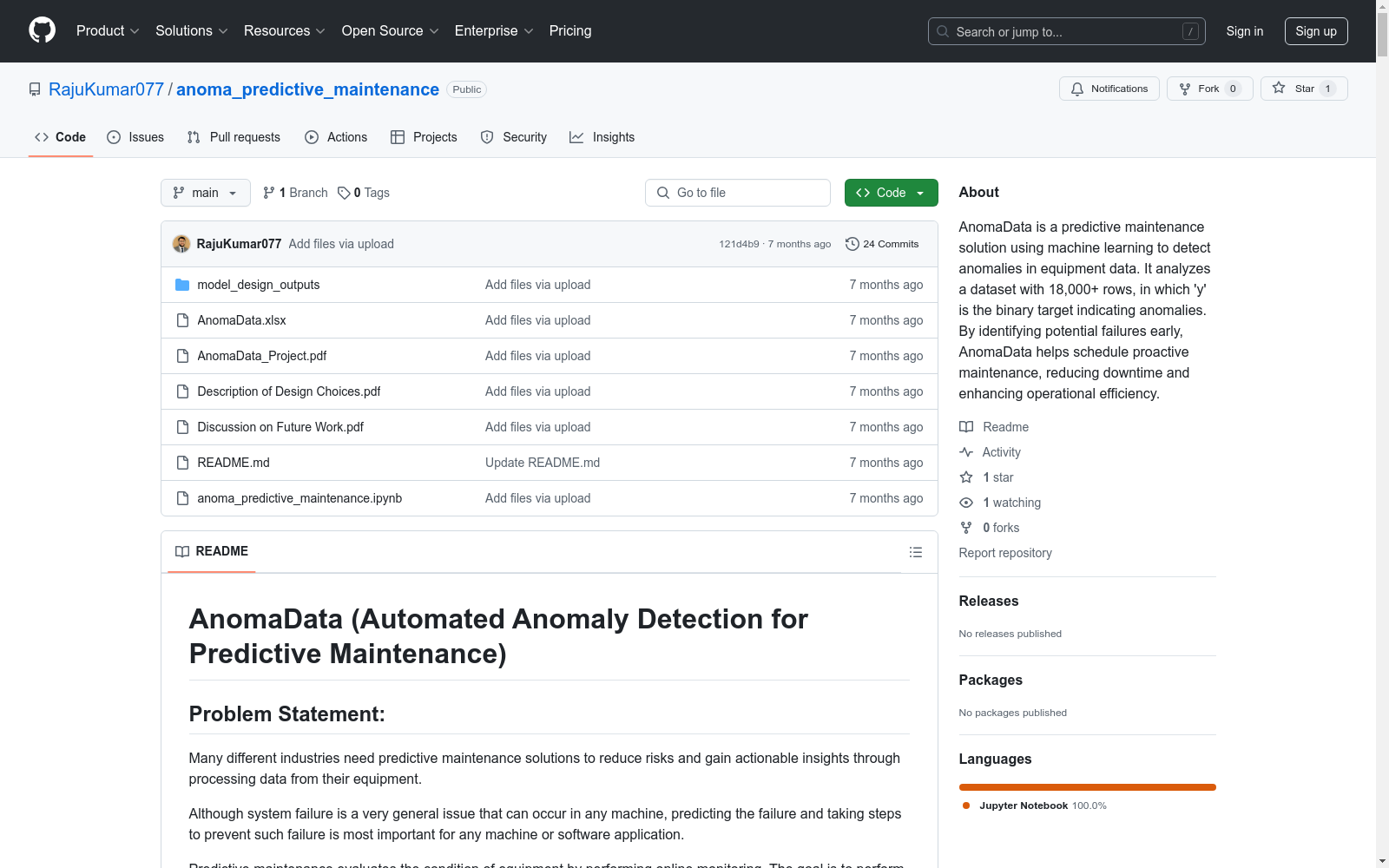The height and width of the screenshot is (868, 1389).
Task: Focus the Search or jump to field
Action: point(1067,31)
